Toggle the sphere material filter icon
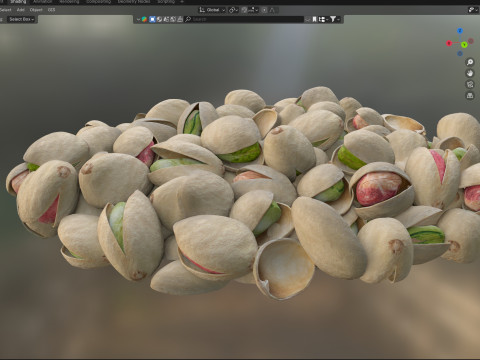Screen dimensions: 480x360 (159, 19)
